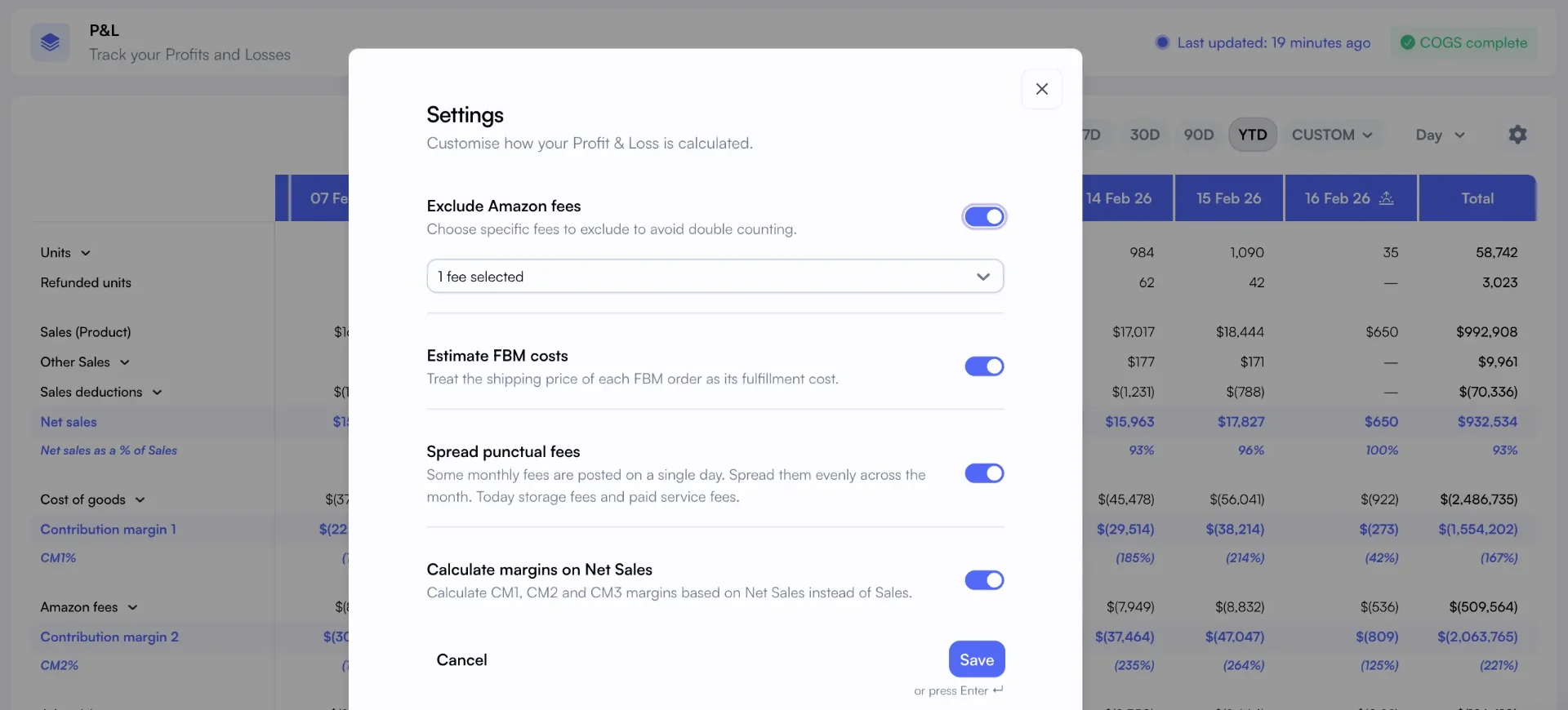Click the Total refunded units value 3,023
1568x710 pixels.
click(x=1499, y=282)
